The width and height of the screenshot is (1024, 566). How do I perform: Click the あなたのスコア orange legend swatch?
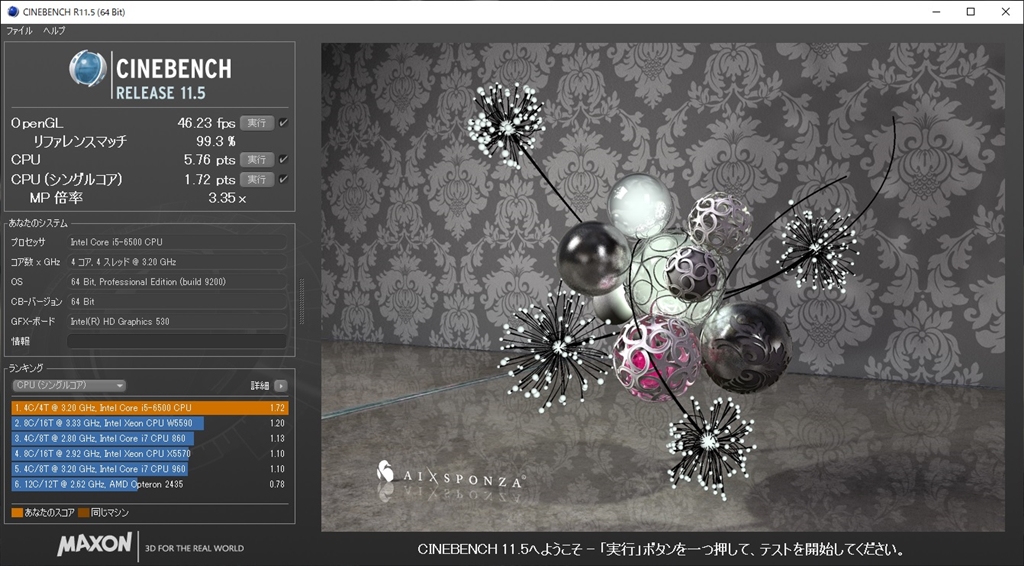pos(17,512)
